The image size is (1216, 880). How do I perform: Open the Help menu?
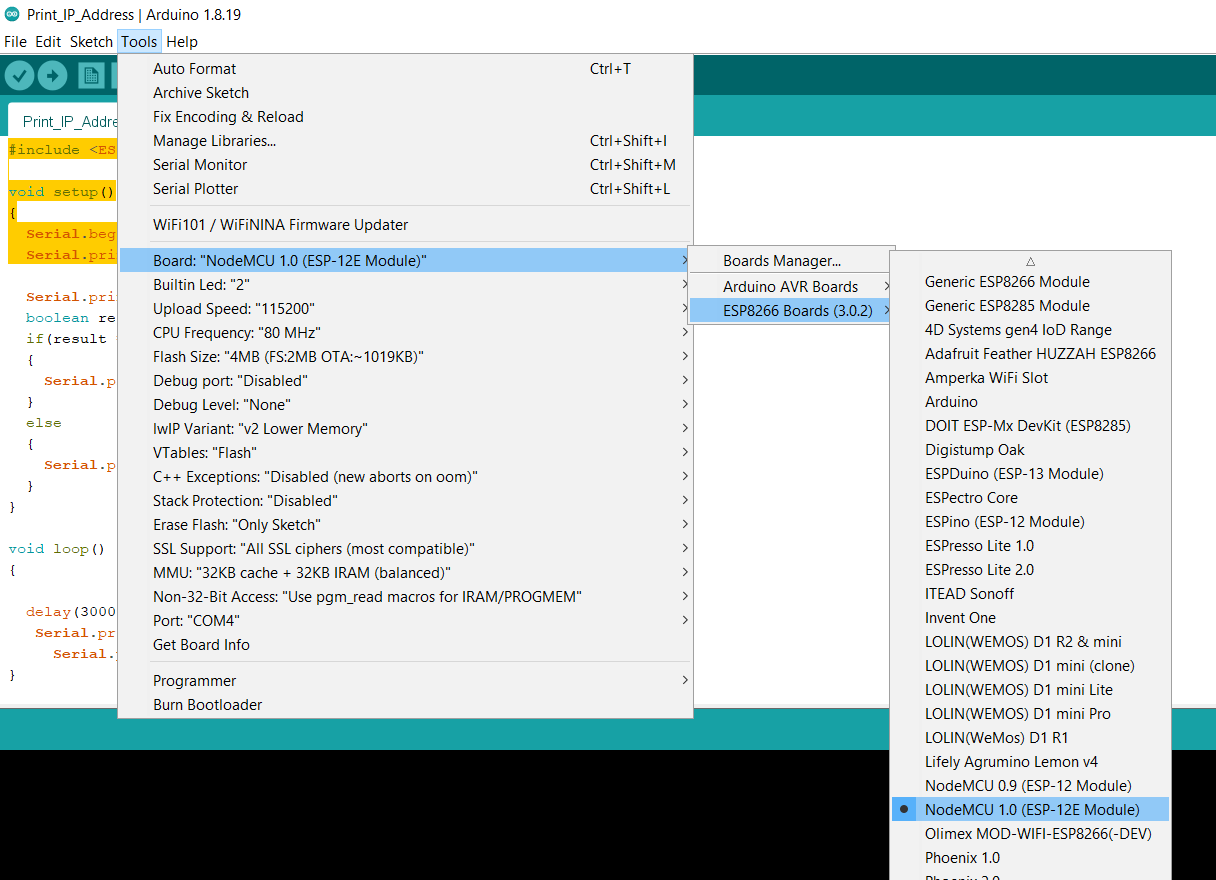[x=182, y=42]
